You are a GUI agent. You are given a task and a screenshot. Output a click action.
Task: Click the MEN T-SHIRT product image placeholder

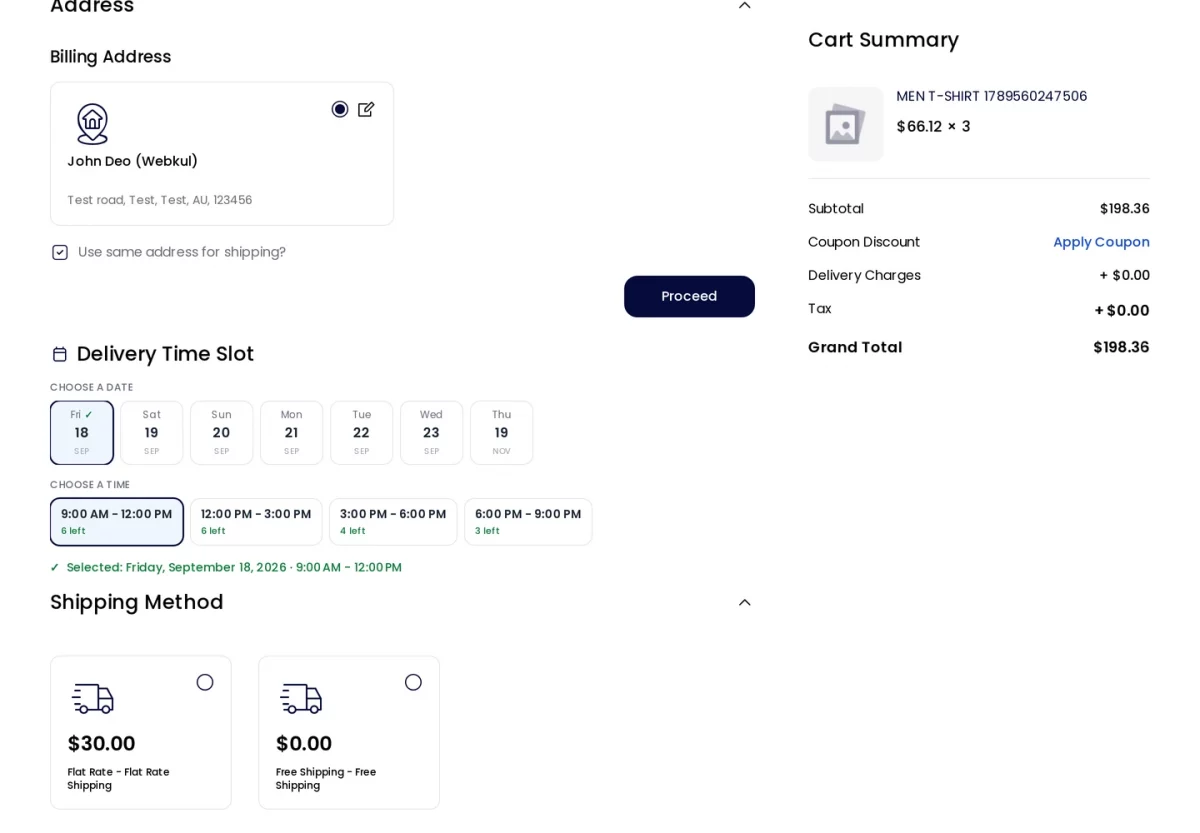pos(846,124)
